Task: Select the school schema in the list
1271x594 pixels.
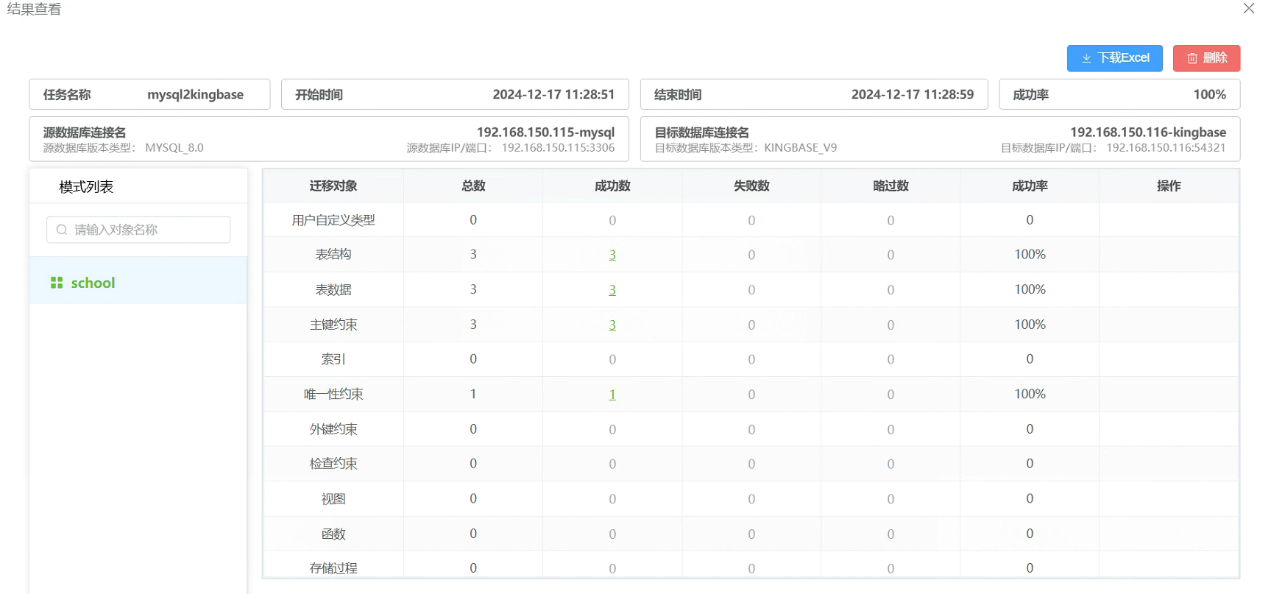Action: [x=93, y=283]
